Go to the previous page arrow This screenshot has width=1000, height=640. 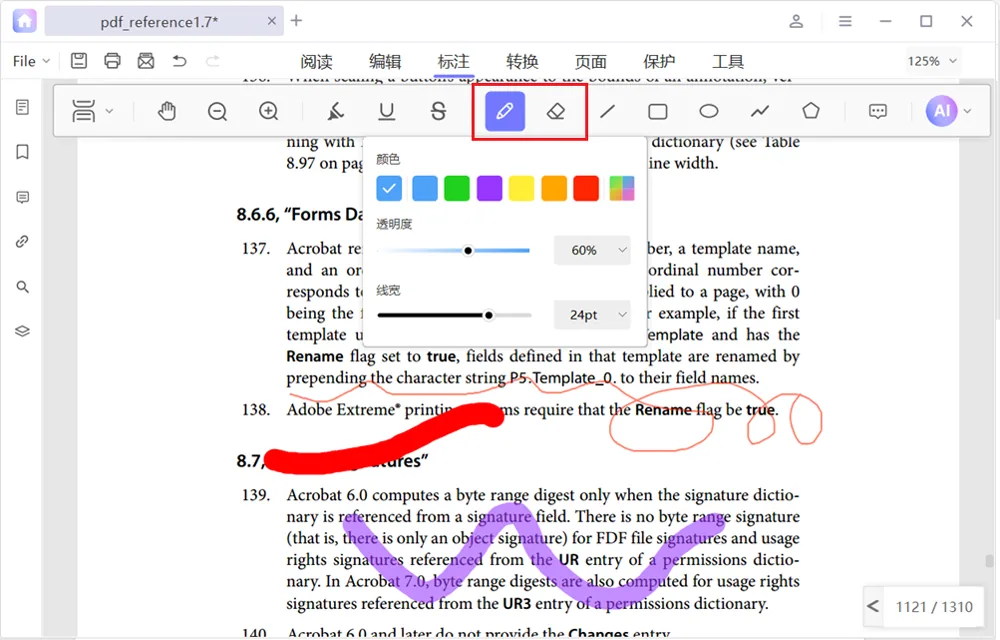pyautogui.click(x=873, y=606)
